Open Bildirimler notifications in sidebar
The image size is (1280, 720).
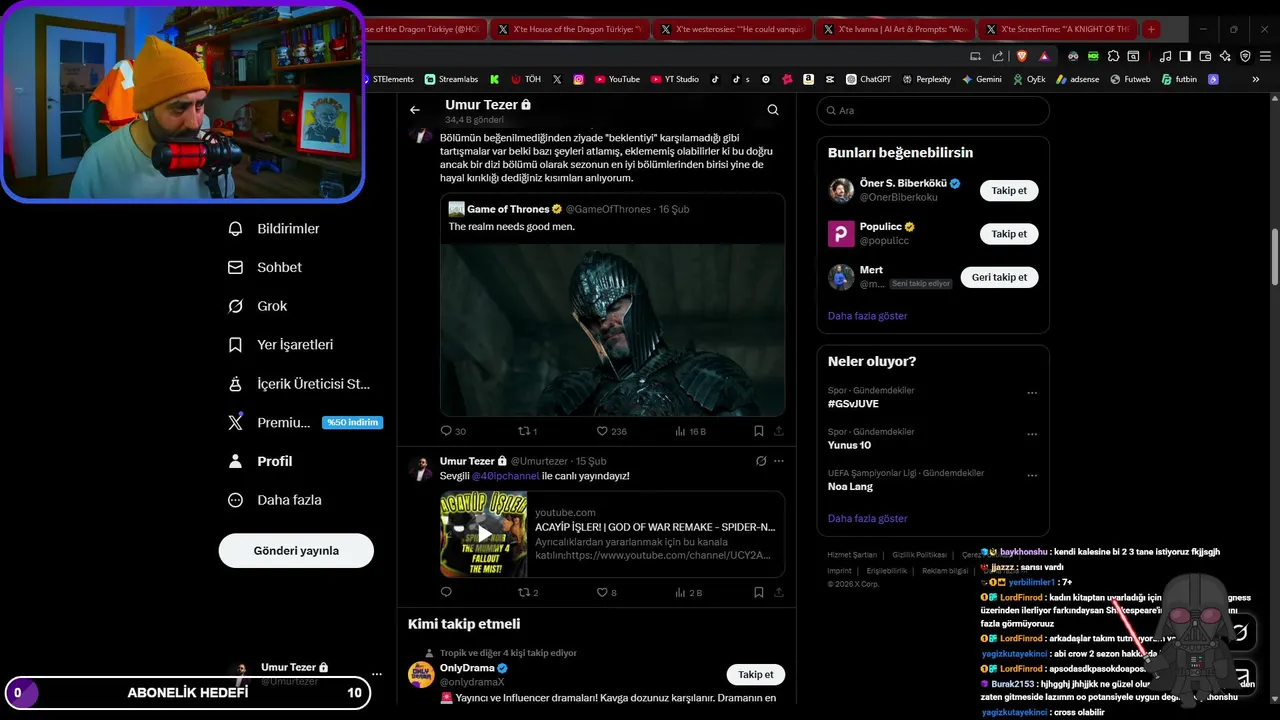coord(274,229)
